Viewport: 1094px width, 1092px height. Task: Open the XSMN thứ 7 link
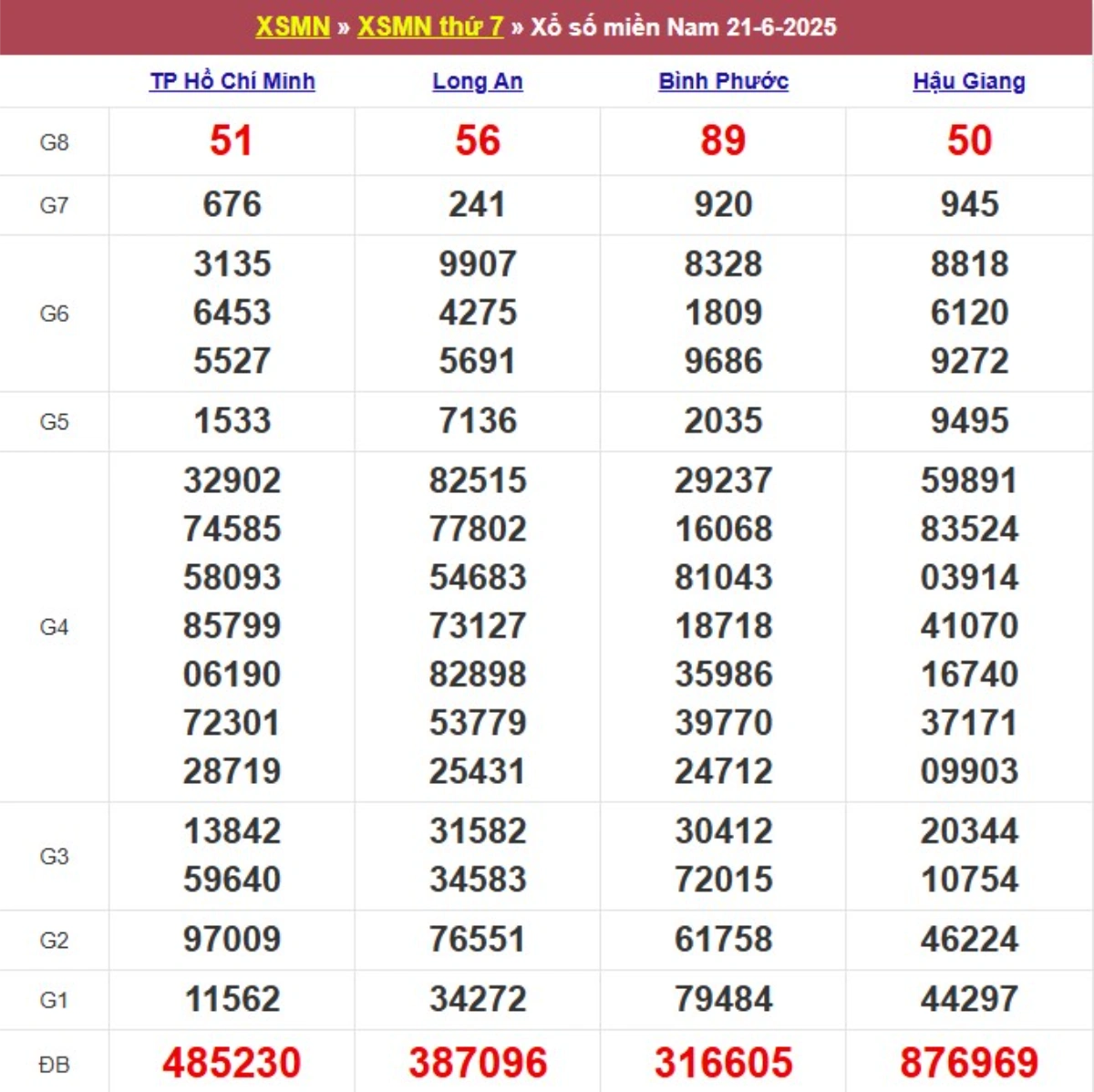click(430, 26)
